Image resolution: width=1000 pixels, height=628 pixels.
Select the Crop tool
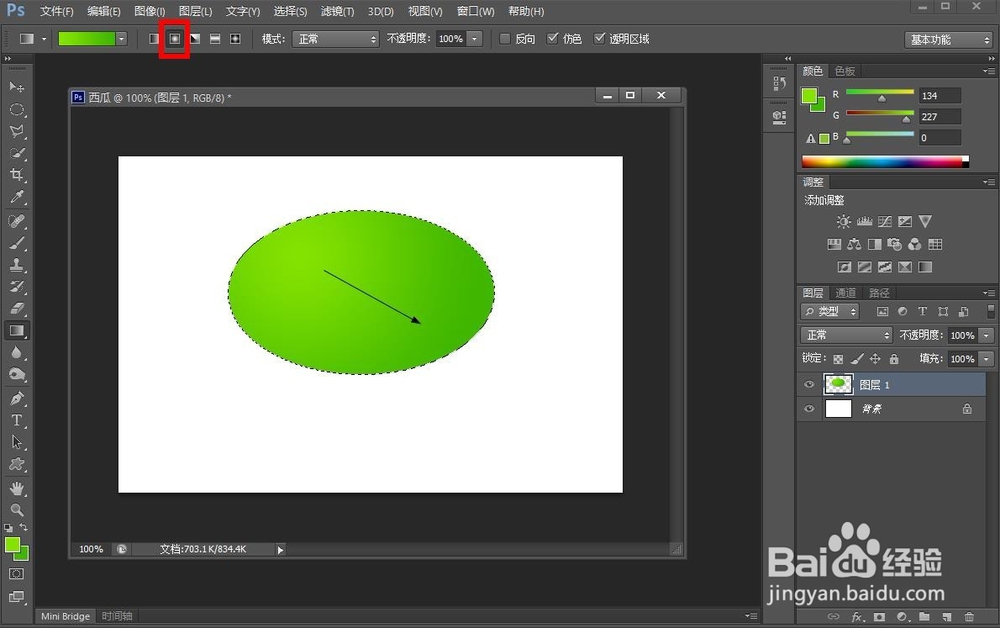coord(17,175)
